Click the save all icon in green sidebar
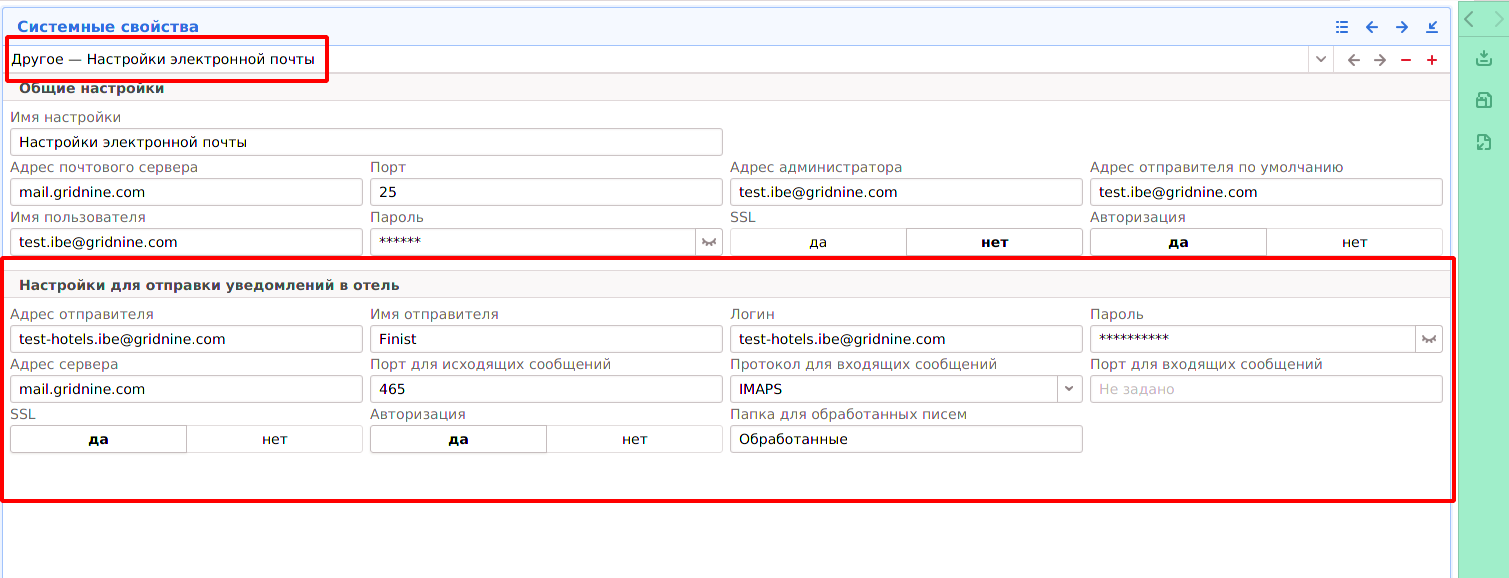1509x578 pixels. pos(1484,100)
